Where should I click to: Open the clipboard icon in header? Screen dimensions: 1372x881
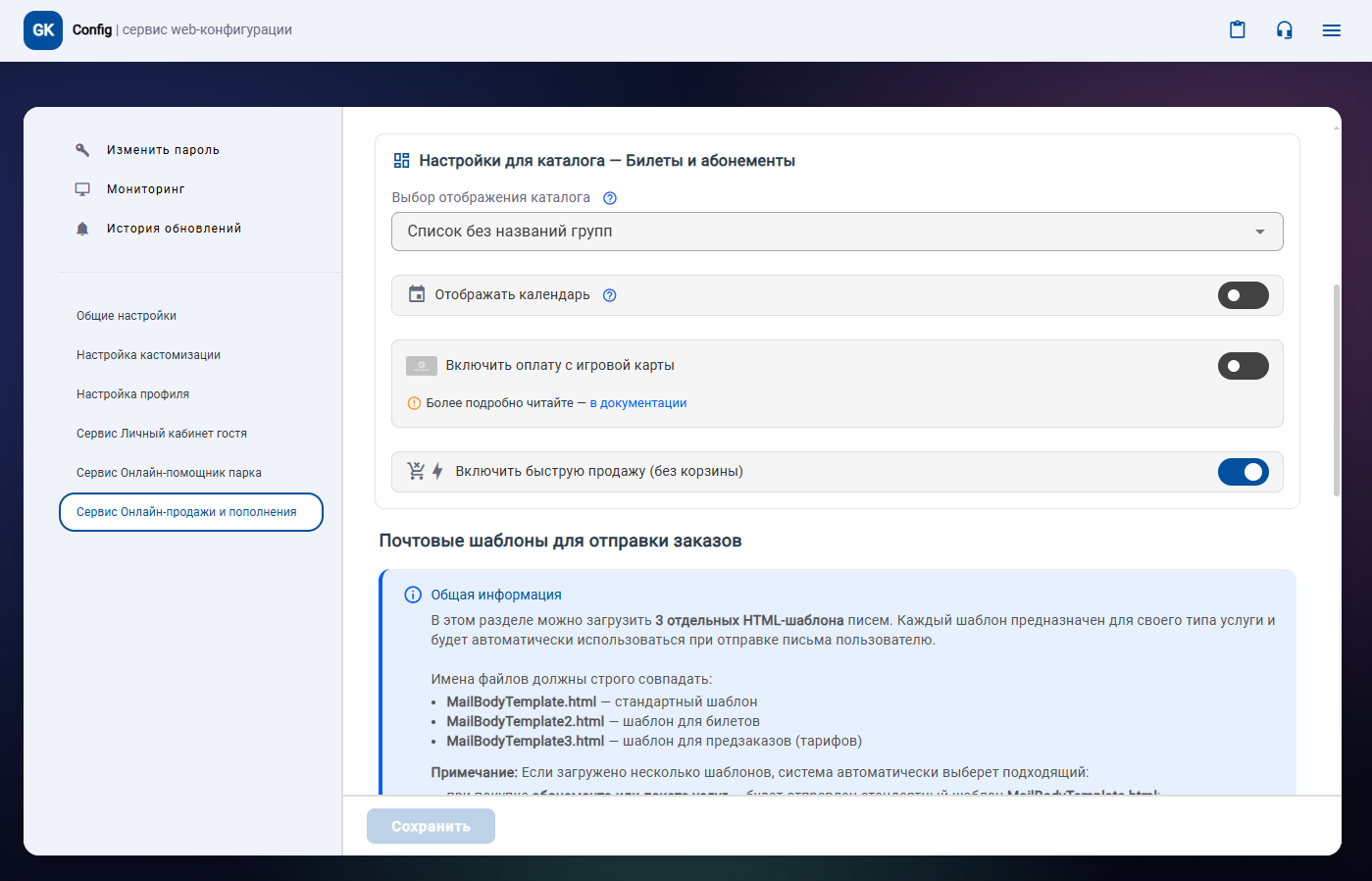pyautogui.click(x=1238, y=30)
